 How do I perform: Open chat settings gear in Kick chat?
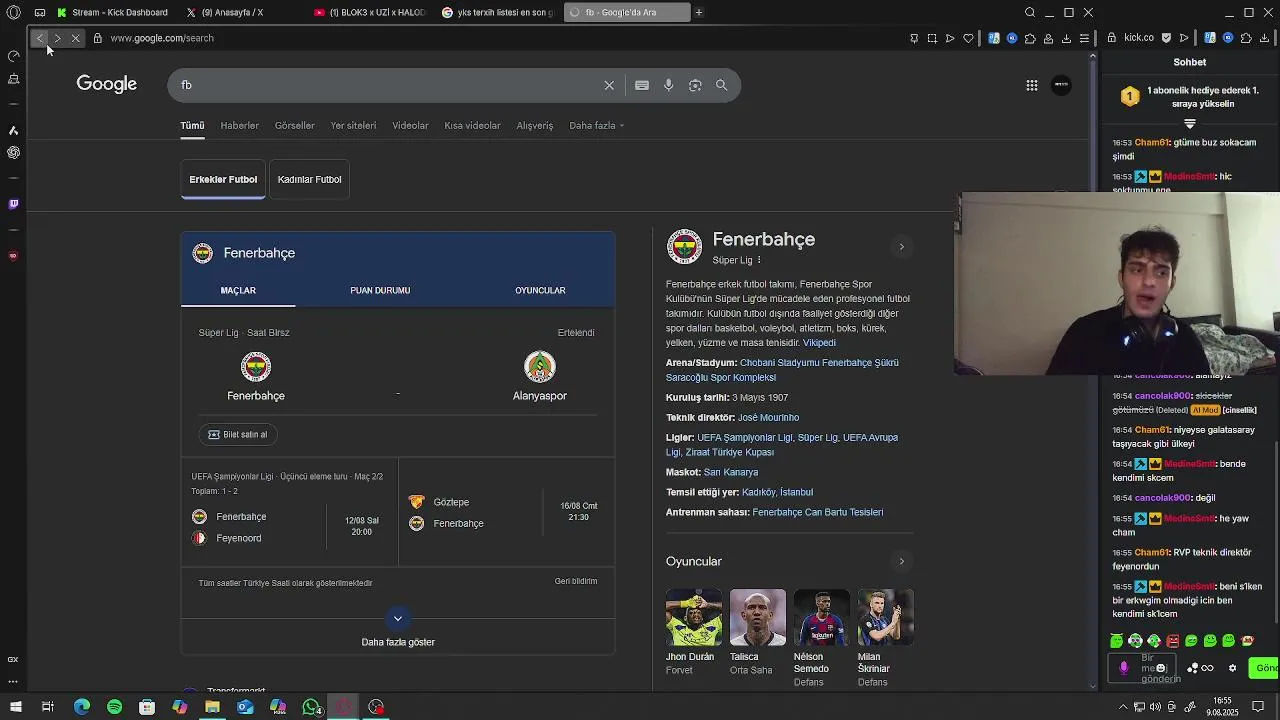[1232, 668]
